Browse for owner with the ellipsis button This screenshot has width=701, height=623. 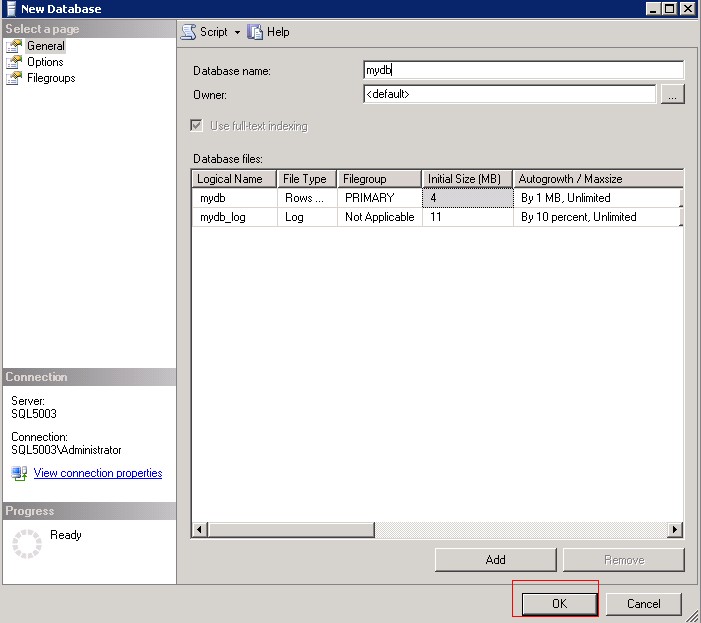[672, 94]
